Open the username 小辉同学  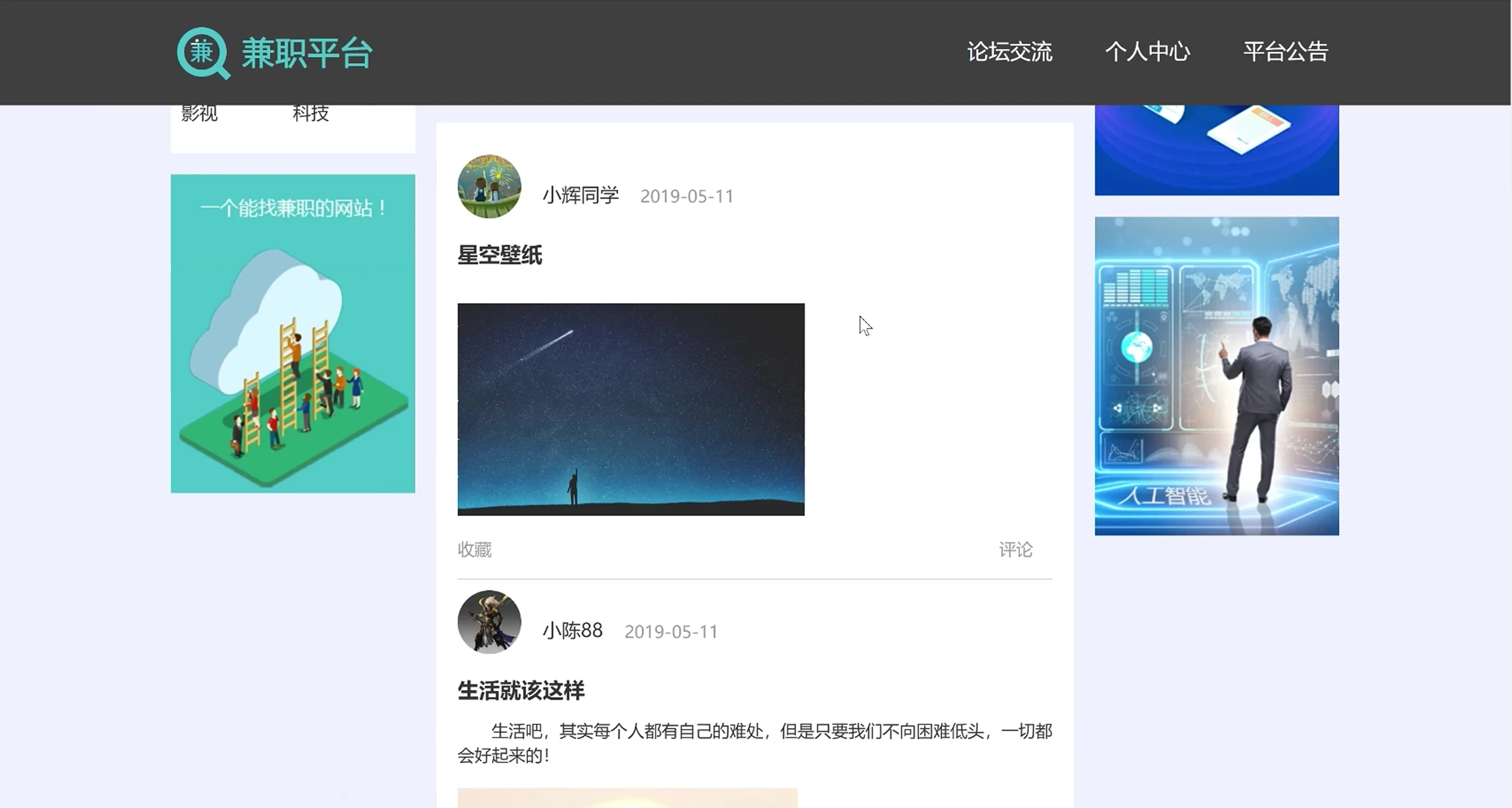pyautogui.click(x=580, y=195)
